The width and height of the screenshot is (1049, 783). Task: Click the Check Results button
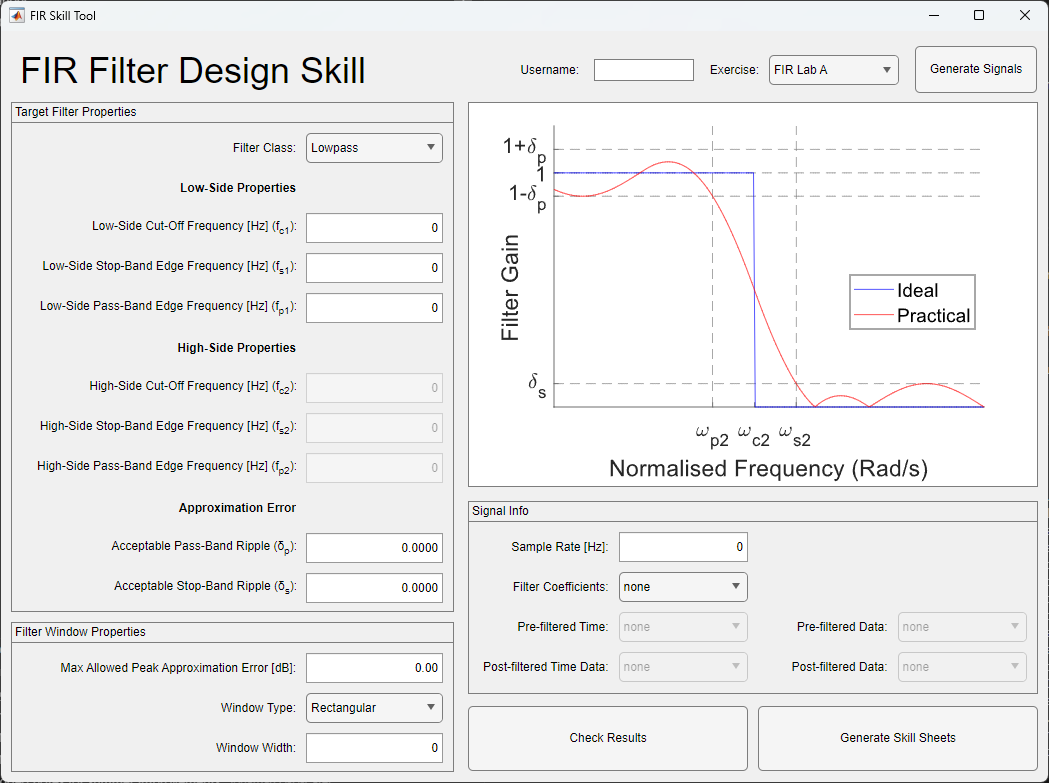pos(608,738)
